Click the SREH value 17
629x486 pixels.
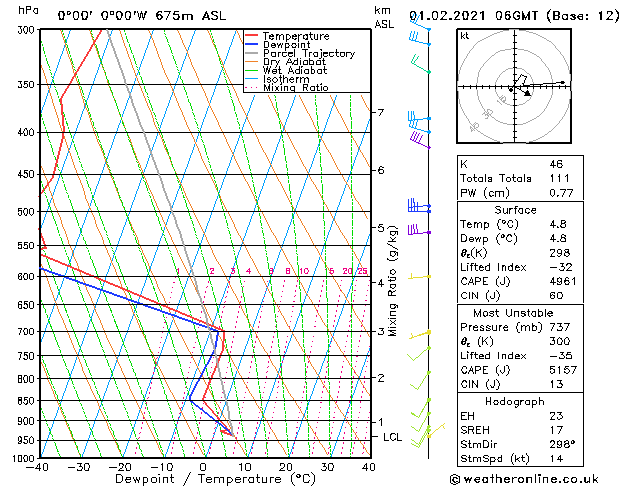556,430
